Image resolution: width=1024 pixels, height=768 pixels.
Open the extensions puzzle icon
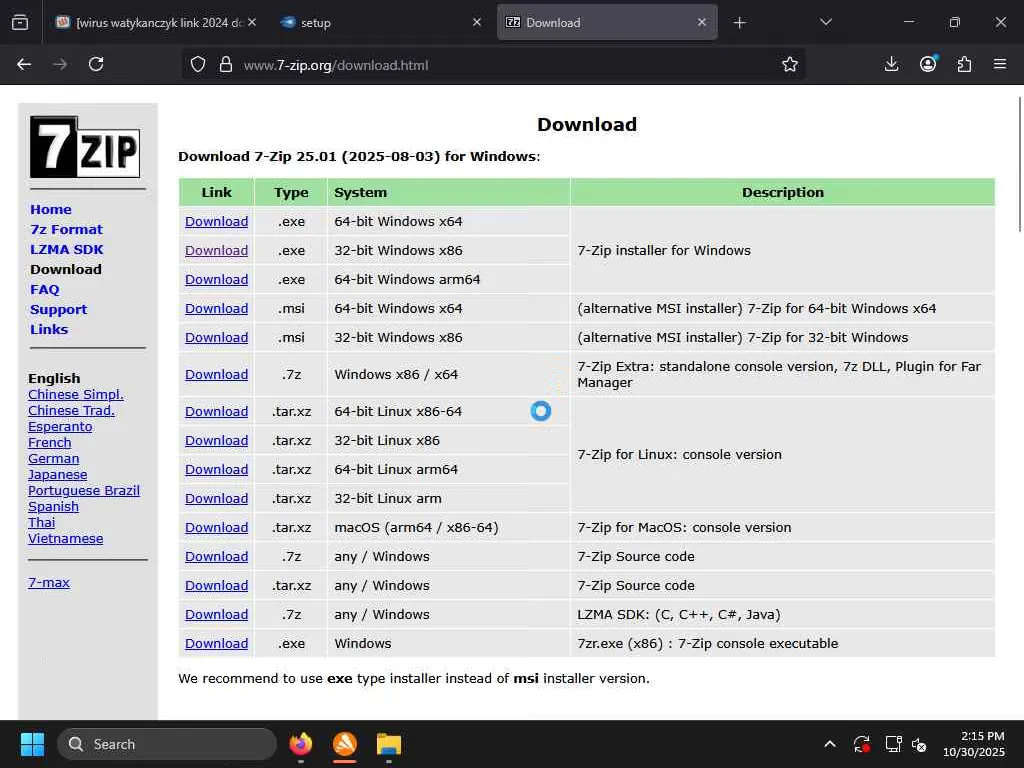(x=964, y=64)
